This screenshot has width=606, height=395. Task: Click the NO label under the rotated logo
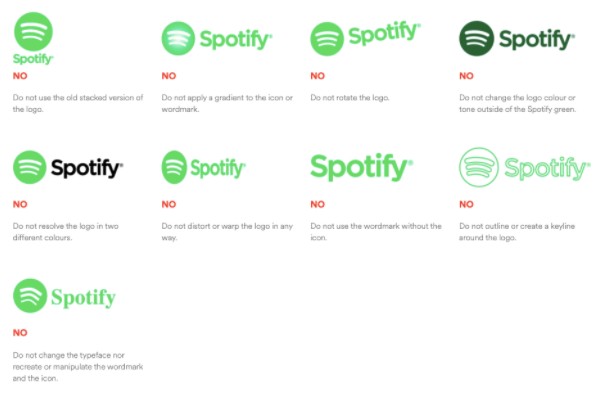[x=318, y=76]
